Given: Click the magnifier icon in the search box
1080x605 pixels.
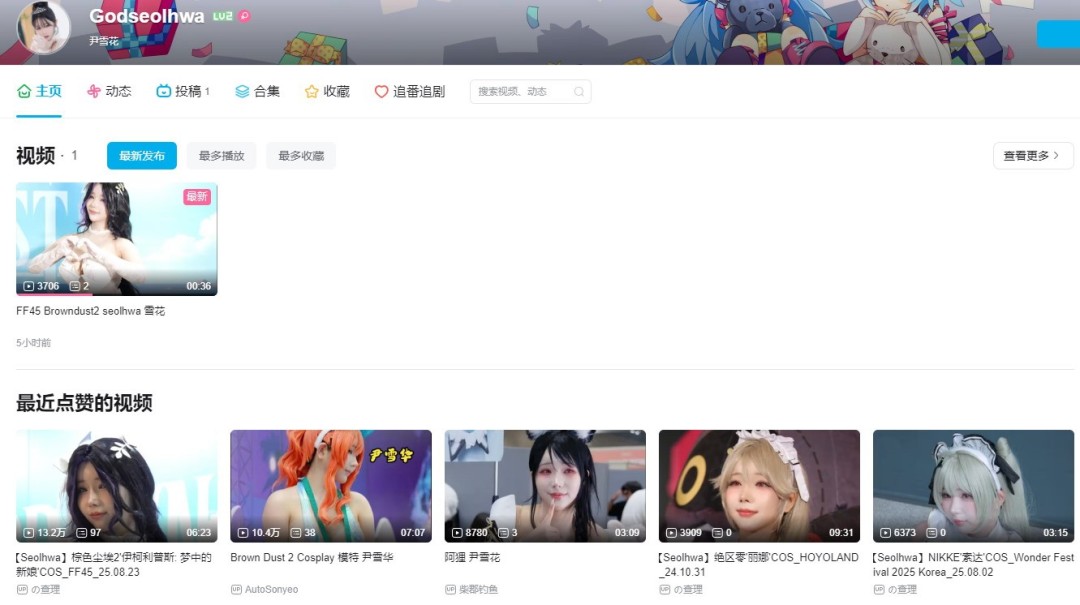Looking at the screenshot, I should click(x=578, y=91).
